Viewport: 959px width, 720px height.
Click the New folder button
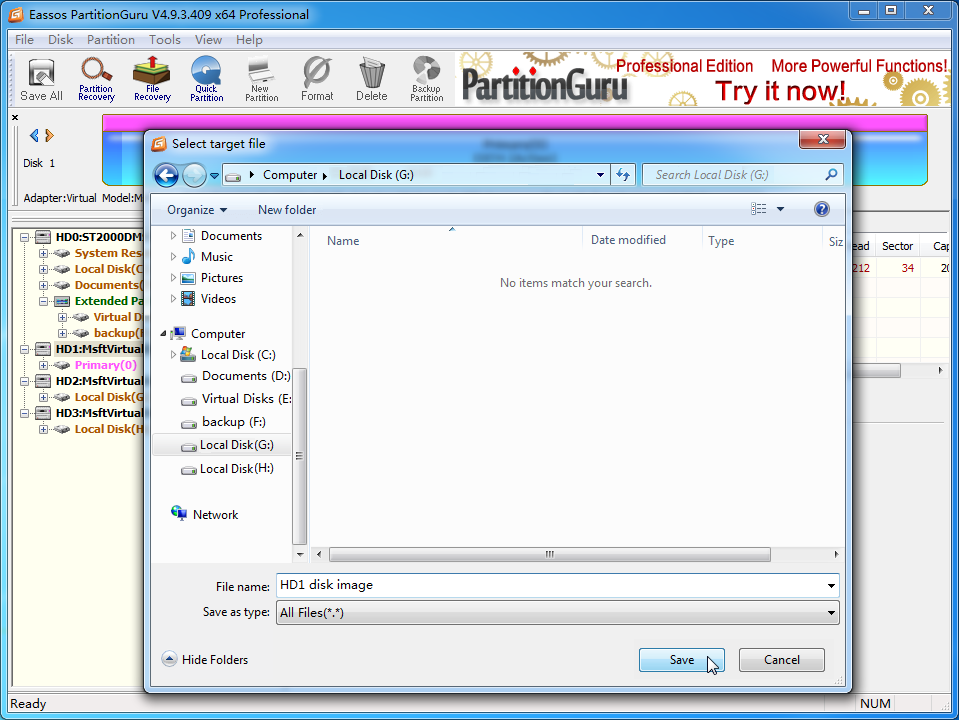coord(287,210)
